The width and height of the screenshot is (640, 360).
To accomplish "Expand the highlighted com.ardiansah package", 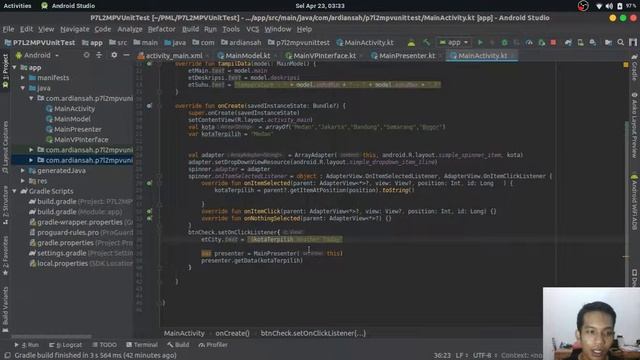I will point(31,160).
